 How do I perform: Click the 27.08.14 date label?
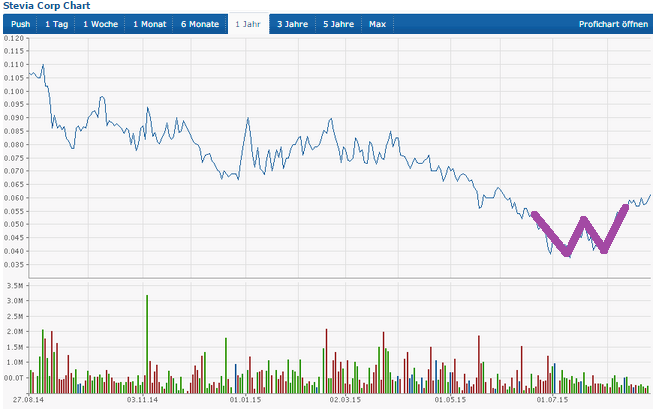pyautogui.click(x=28, y=400)
